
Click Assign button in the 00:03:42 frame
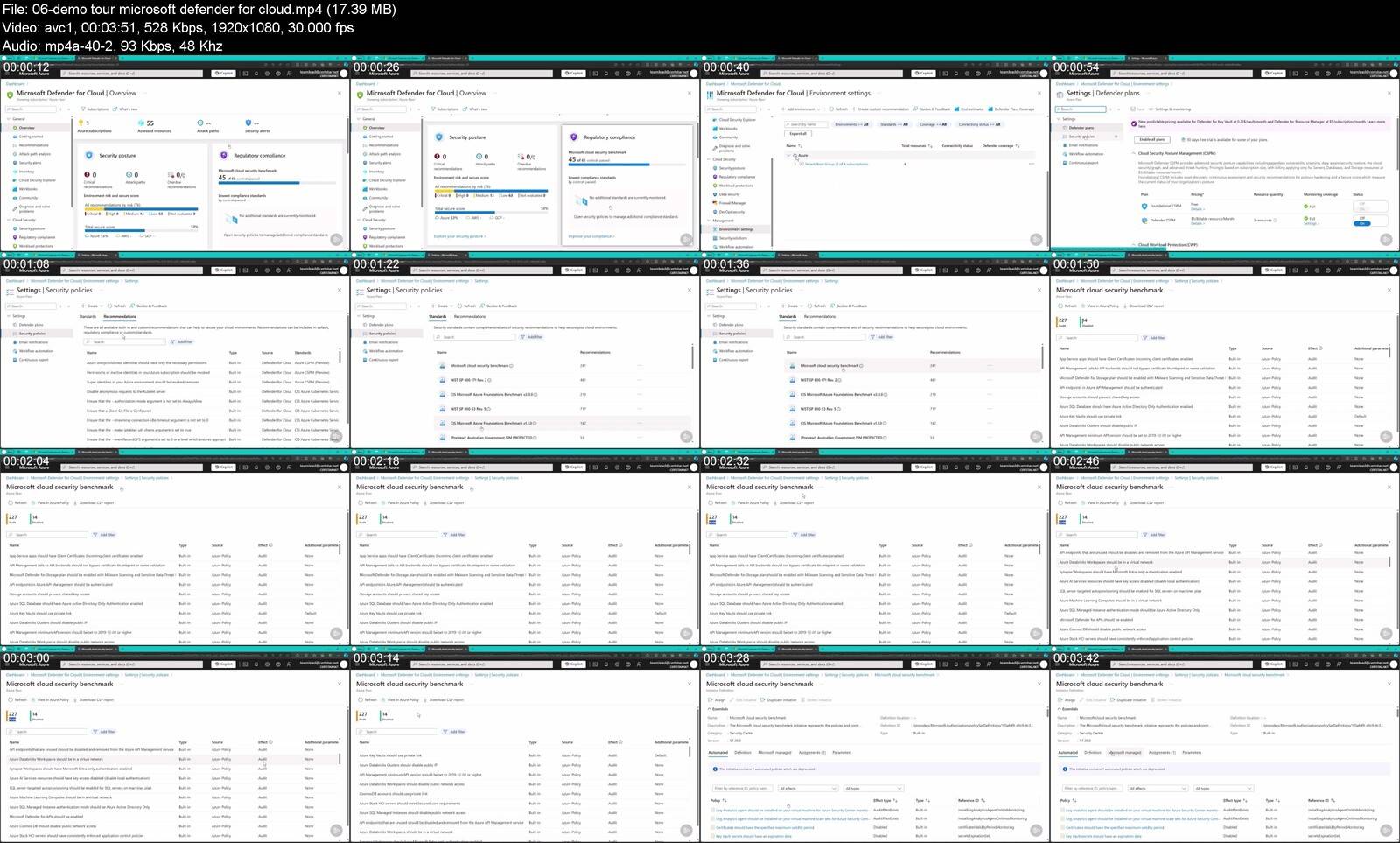pyautogui.click(x=1068, y=700)
